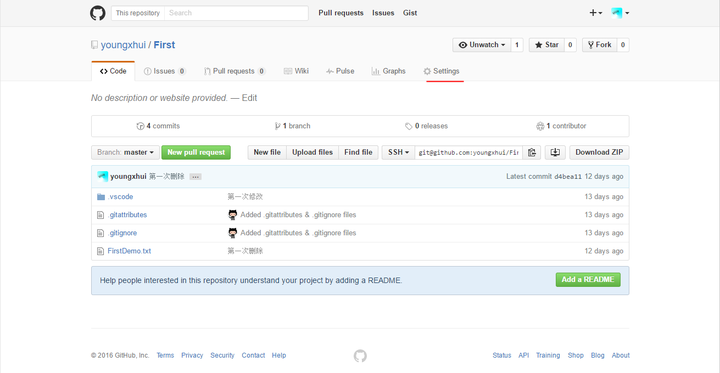Select the git clone URL field
This screenshot has height=373, width=720.
468,153
